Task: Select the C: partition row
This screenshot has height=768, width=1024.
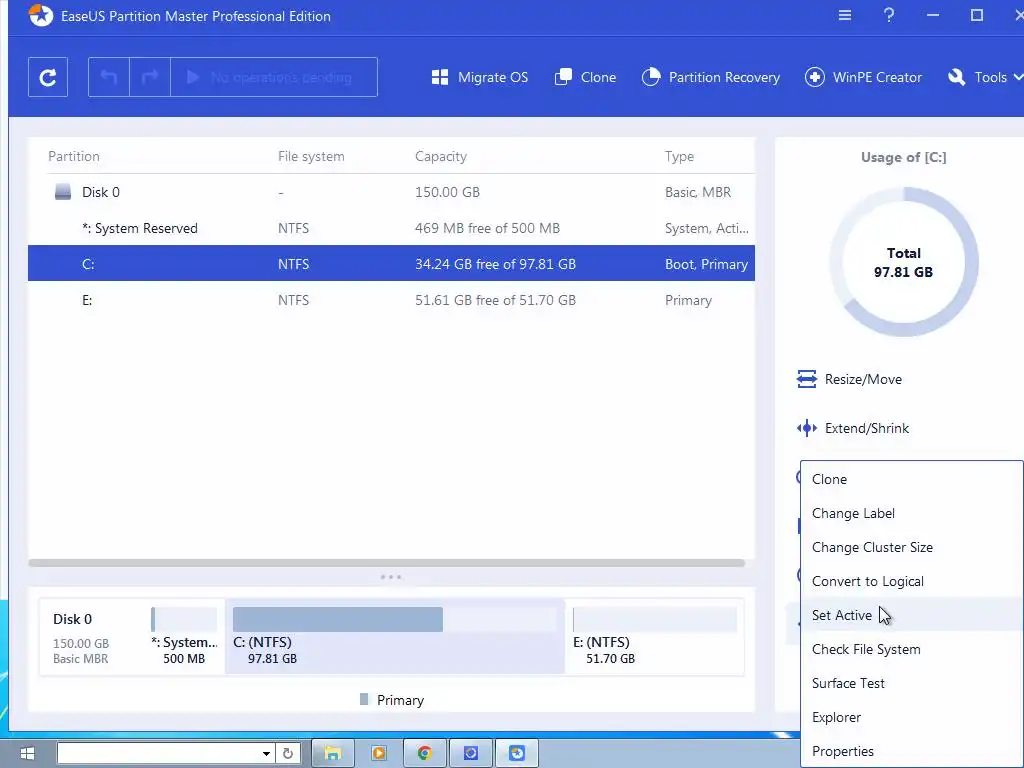Action: pos(391,264)
